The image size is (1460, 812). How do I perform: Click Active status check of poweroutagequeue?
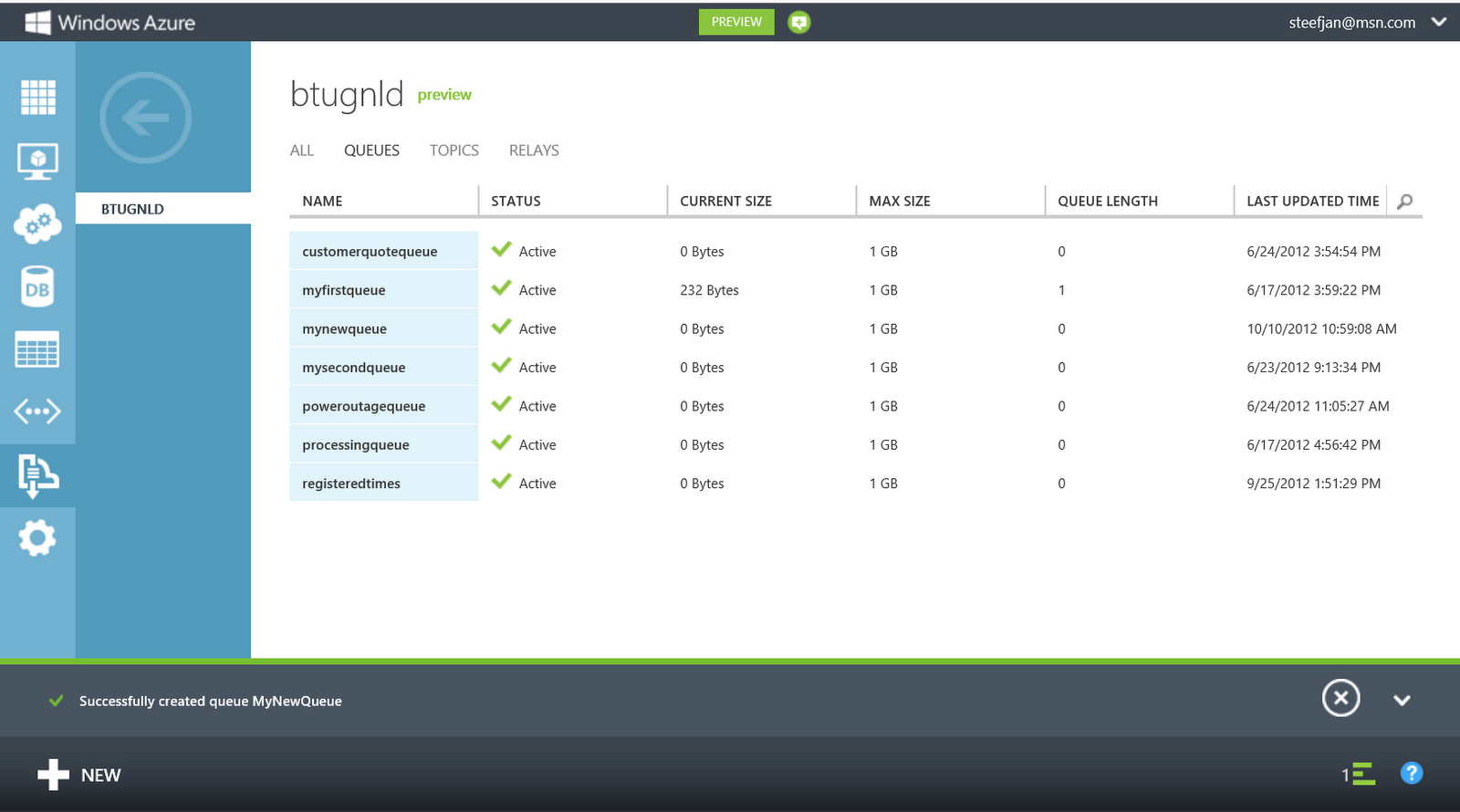(x=501, y=403)
